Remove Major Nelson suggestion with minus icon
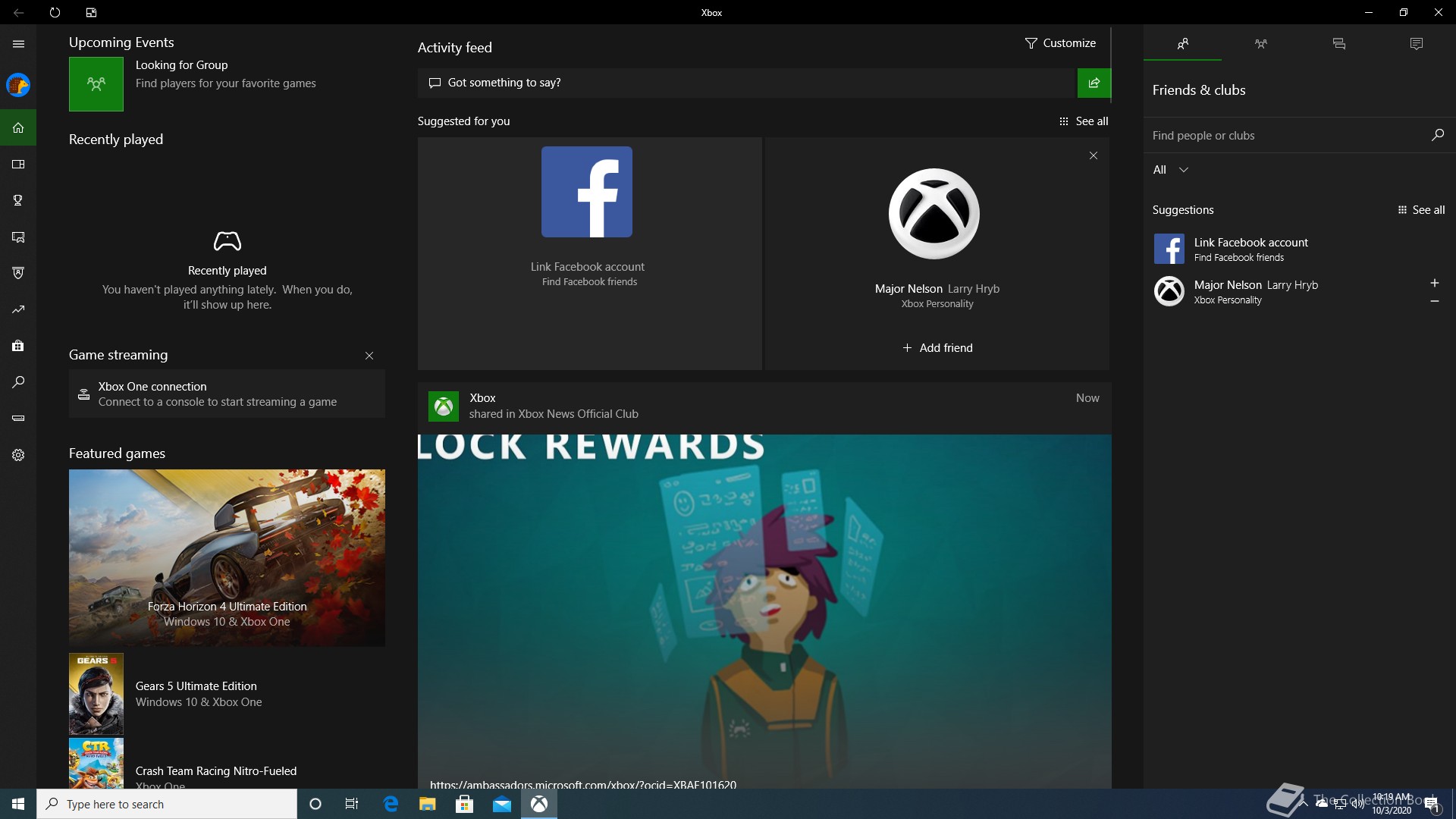The height and width of the screenshot is (819, 1456). tap(1434, 301)
